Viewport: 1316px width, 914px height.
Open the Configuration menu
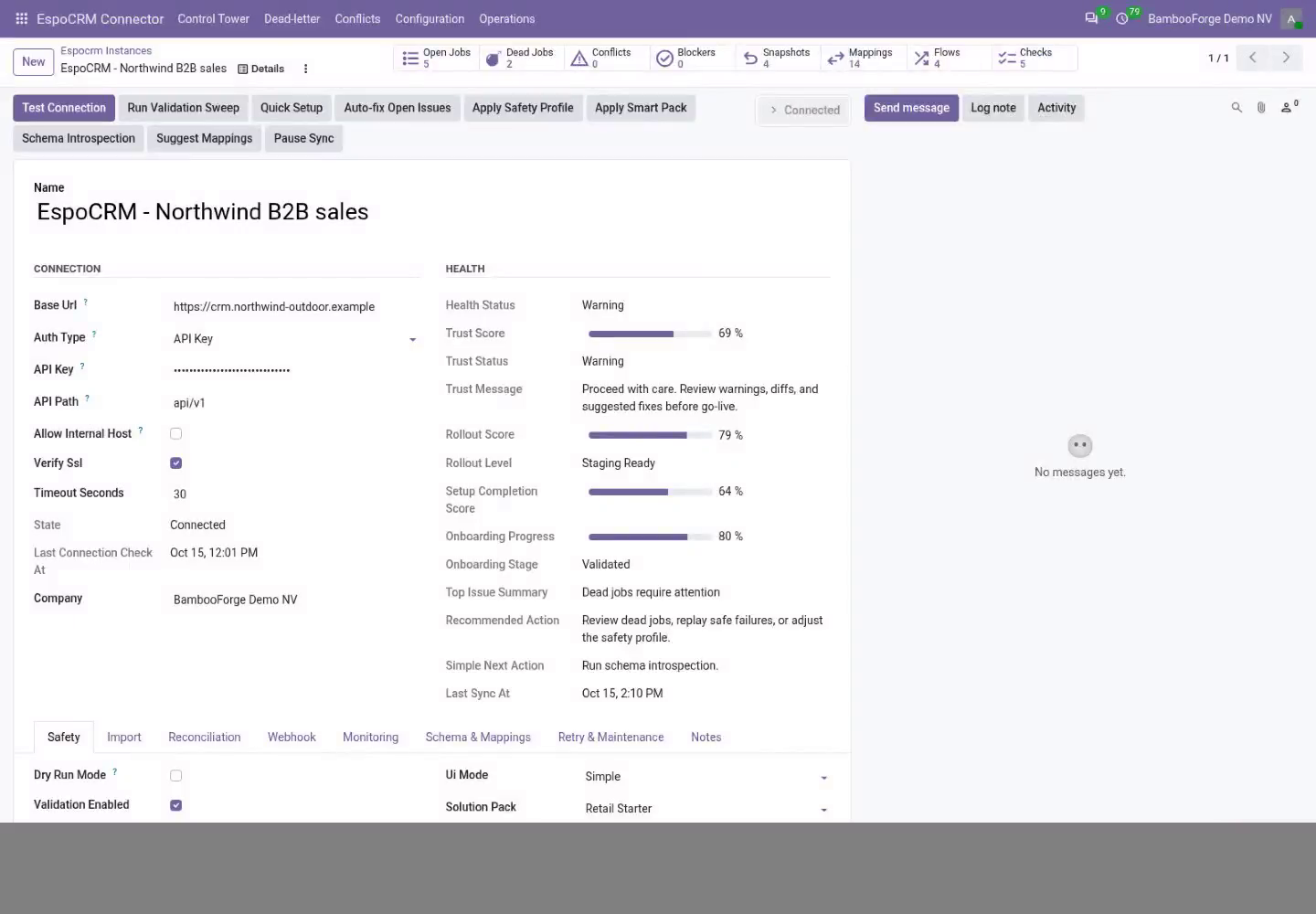coord(430,18)
